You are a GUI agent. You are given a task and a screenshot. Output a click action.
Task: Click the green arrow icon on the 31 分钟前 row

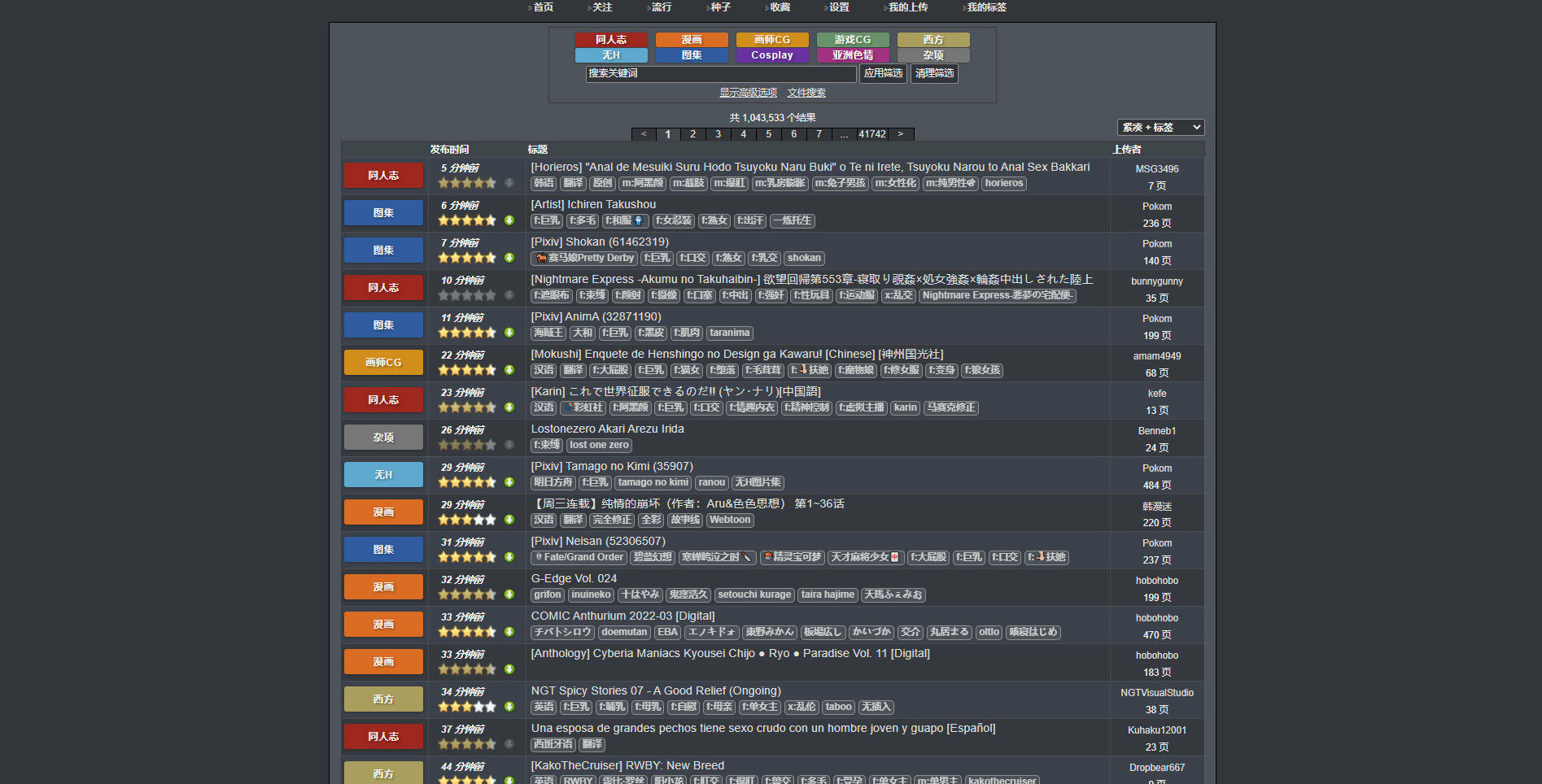pyautogui.click(x=509, y=557)
